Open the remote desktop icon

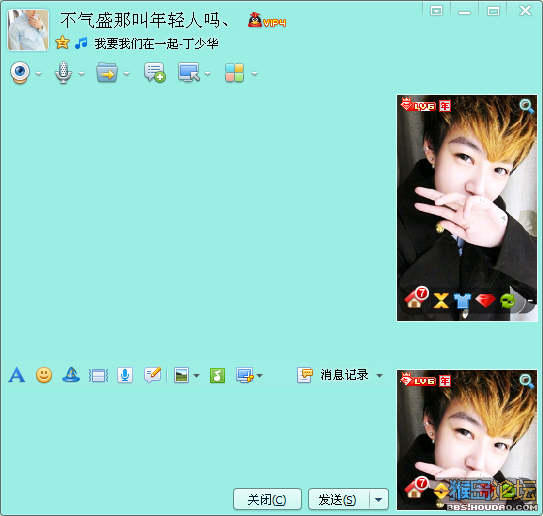(x=189, y=72)
